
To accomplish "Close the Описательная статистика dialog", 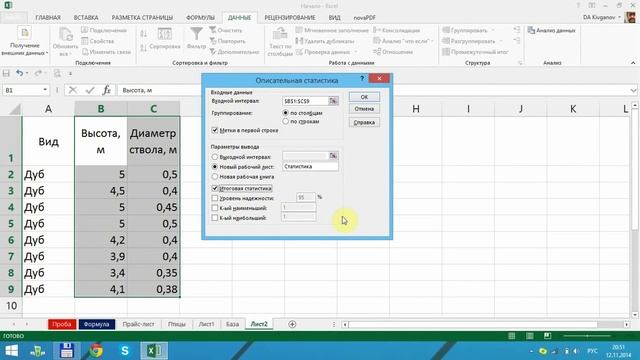I will tap(379, 78).
